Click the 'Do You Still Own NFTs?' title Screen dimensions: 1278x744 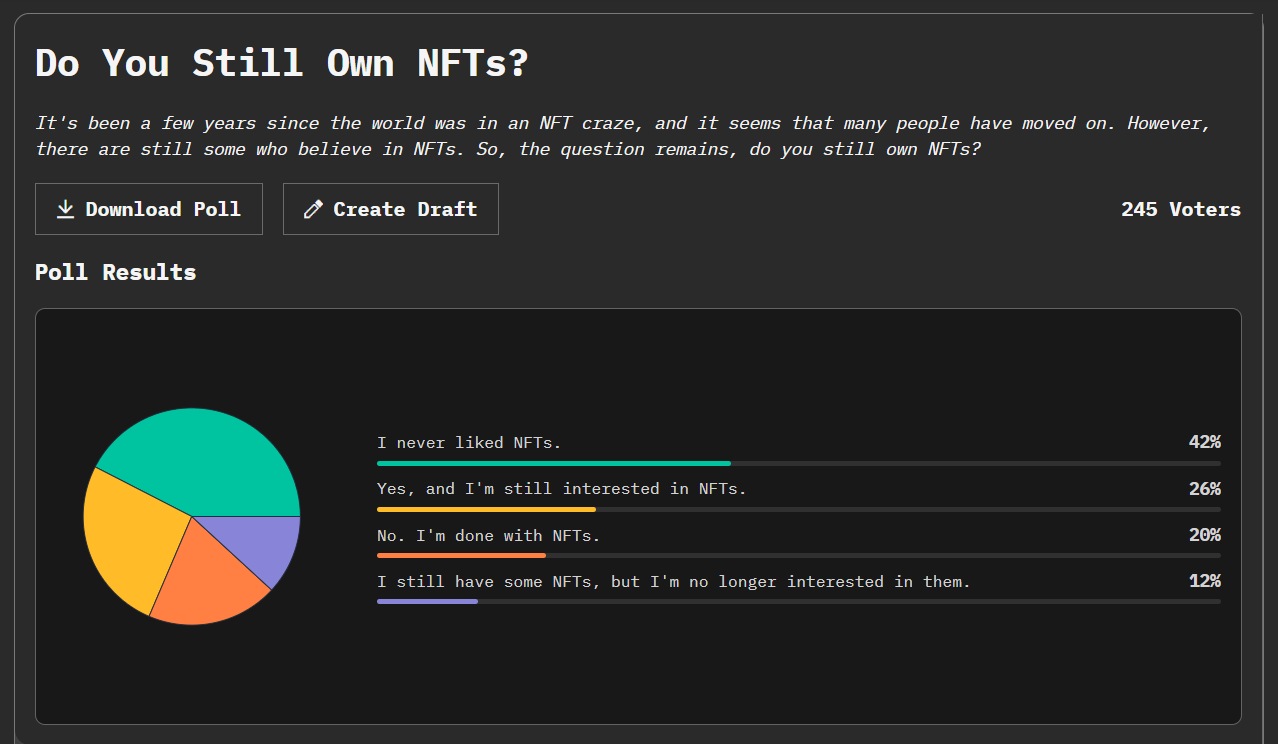[x=280, y=62]
